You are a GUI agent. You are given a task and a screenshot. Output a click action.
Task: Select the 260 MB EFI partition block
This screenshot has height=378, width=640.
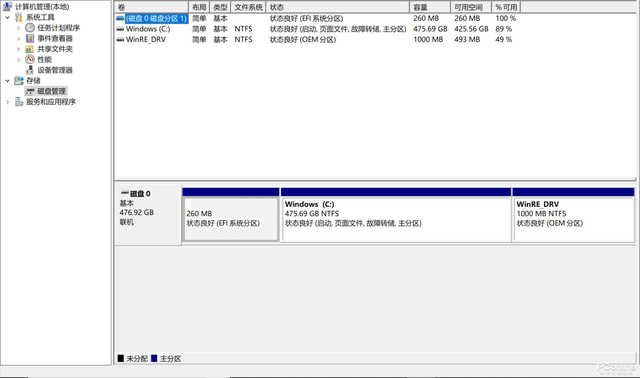coord(231,215)
